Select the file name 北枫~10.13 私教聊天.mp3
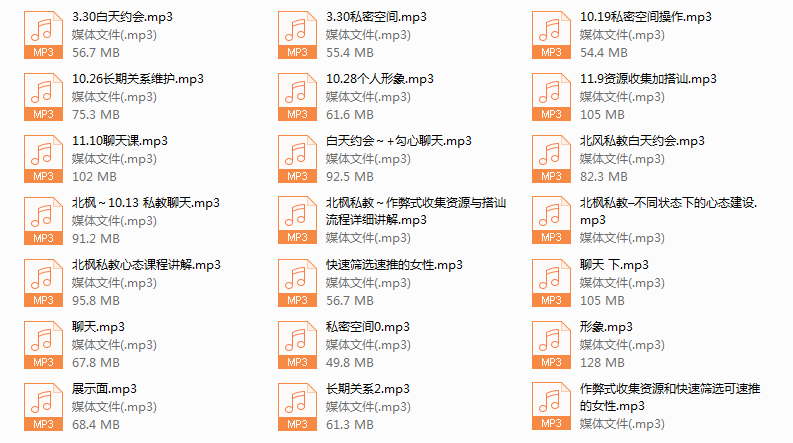 pos(146,203)
